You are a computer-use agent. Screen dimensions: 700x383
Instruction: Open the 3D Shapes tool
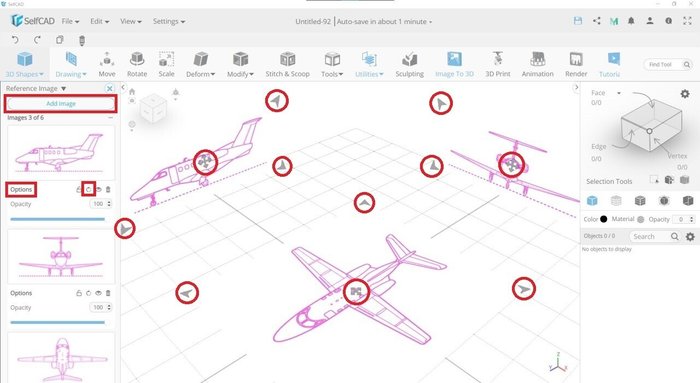25,65
